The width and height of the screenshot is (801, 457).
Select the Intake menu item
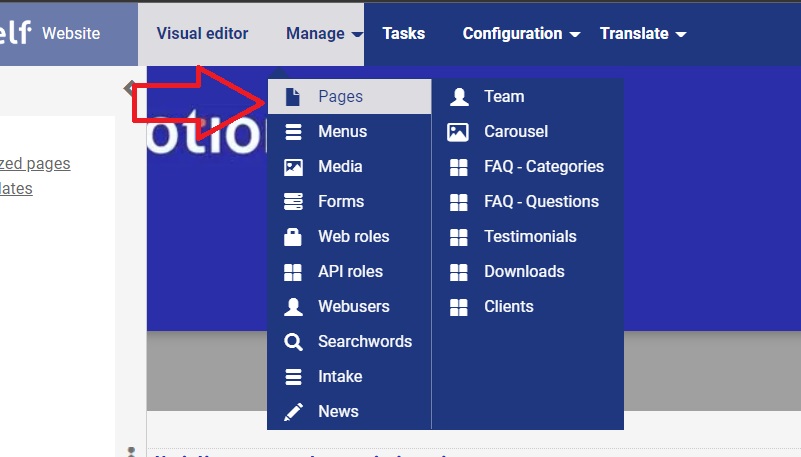[340, 377]
